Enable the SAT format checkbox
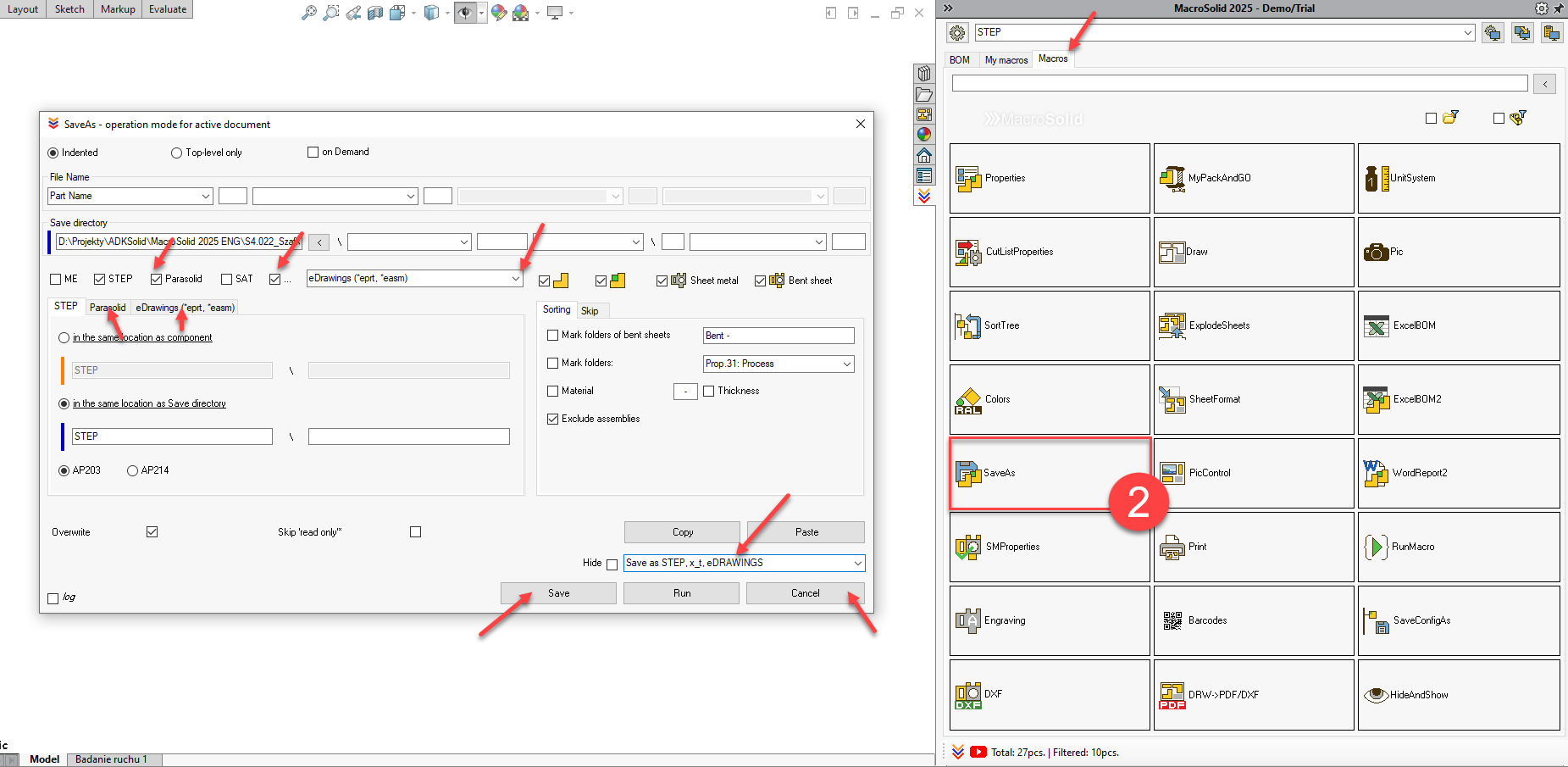The image size is (1568, 767). (226, 279)
